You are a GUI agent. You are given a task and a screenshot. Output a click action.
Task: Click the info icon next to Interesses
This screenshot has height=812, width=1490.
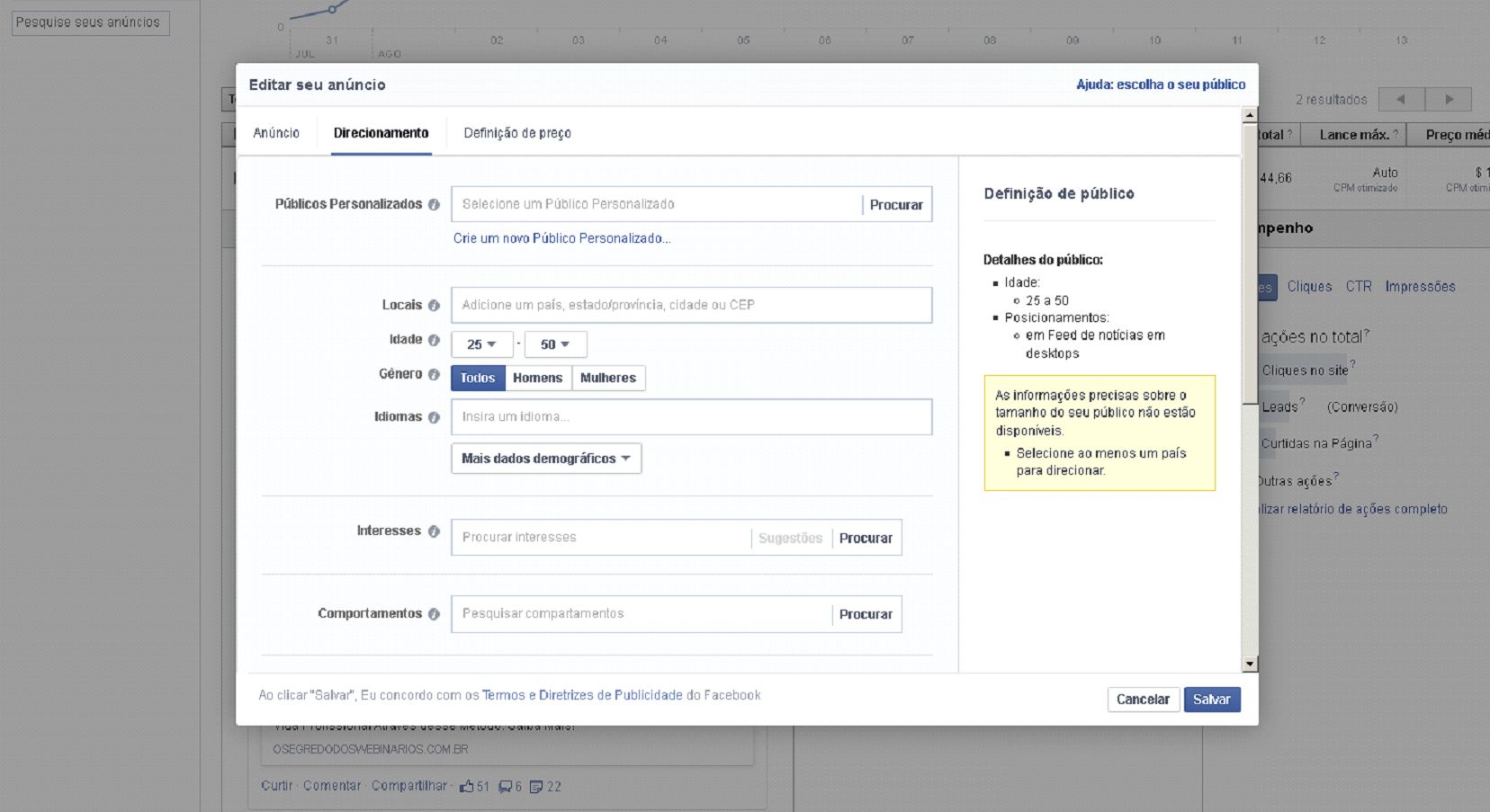coord(434,531)
